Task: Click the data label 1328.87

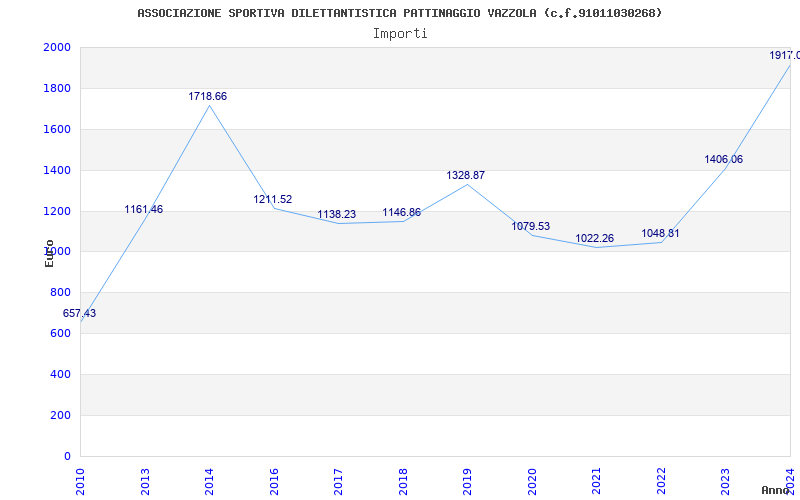Action: point(466,176)
